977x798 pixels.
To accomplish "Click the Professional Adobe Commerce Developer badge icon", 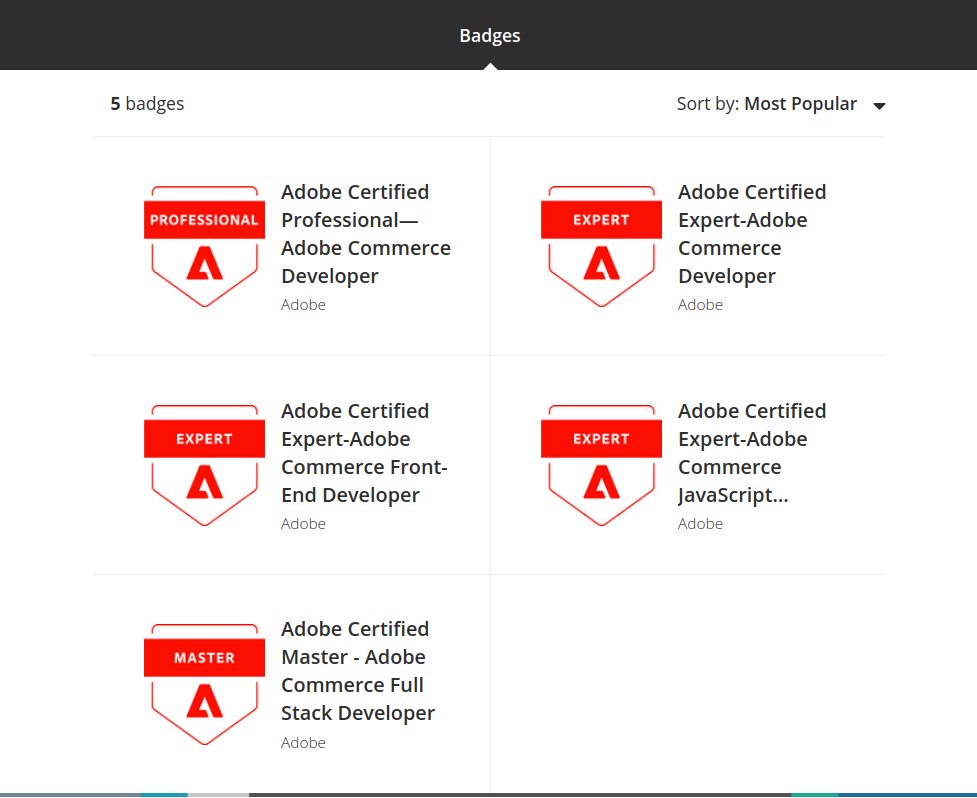I will tap(204, 246).
